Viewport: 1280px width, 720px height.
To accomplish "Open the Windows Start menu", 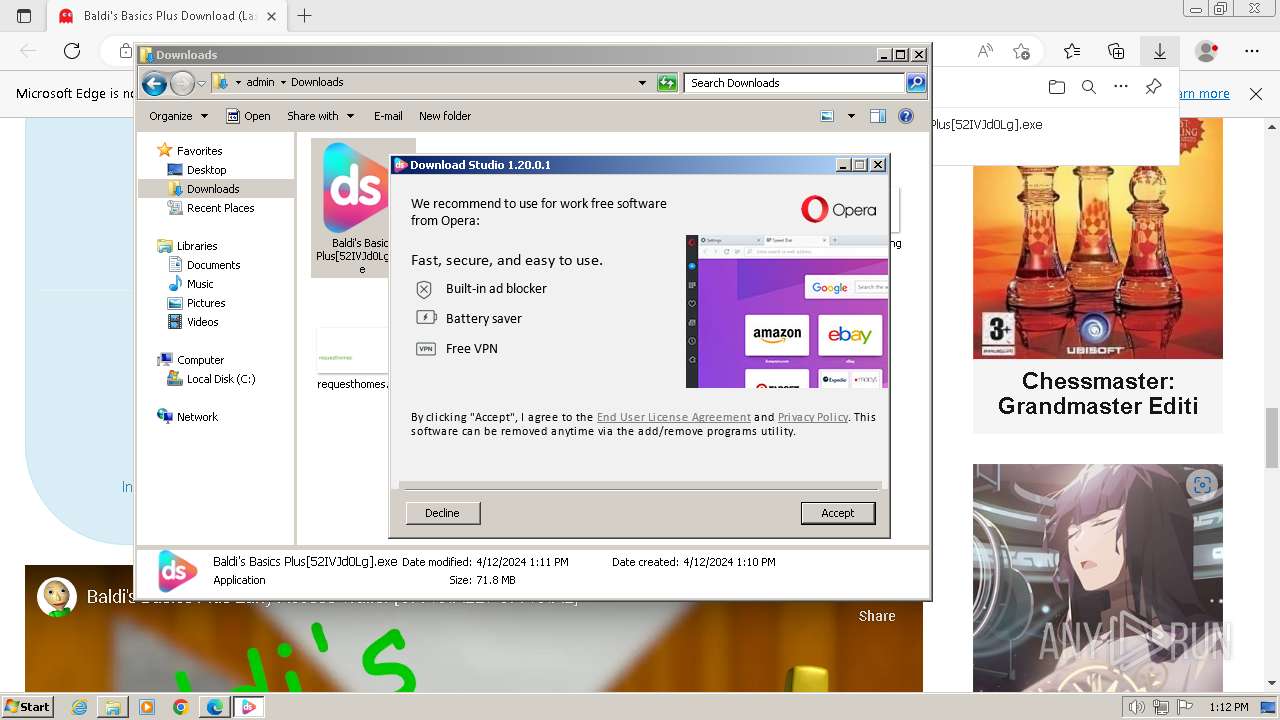I will point(27,707).
